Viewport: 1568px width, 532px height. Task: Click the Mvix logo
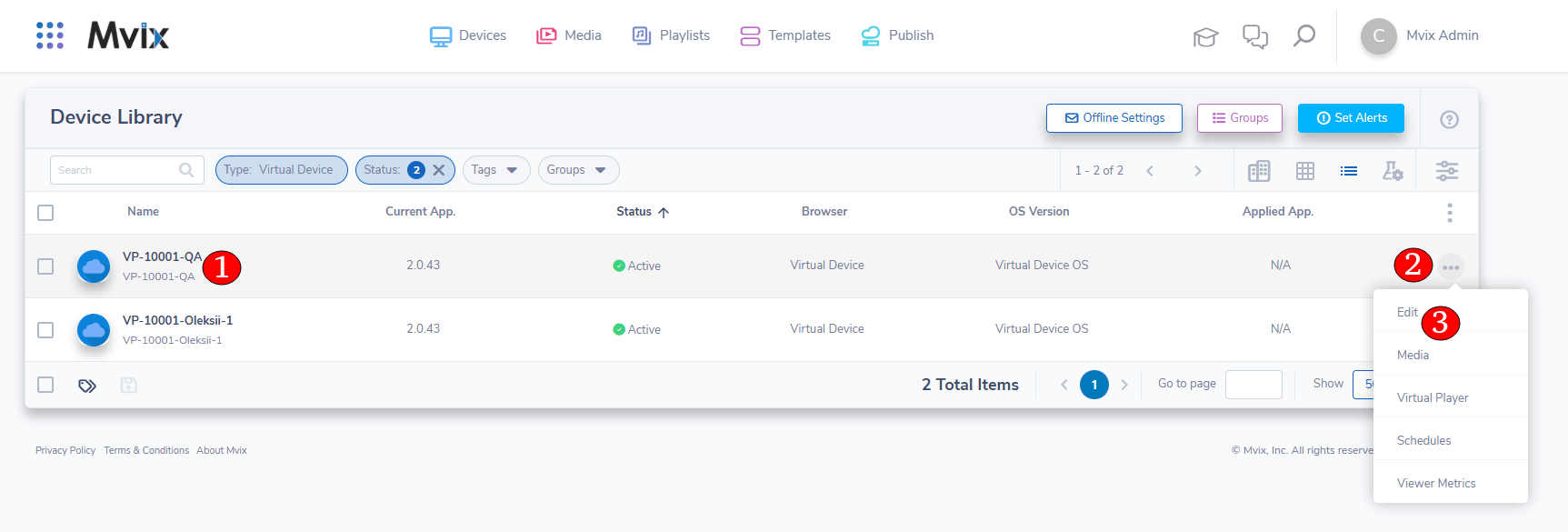click(x=128, y=35)
